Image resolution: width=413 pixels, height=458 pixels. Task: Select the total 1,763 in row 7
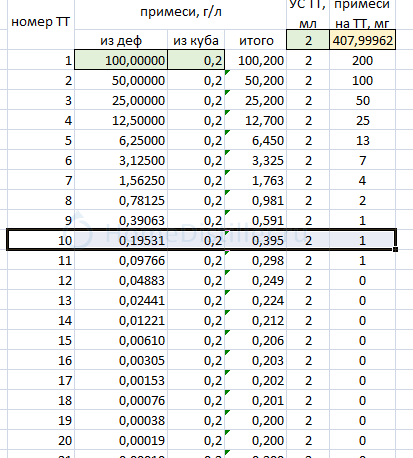(x=256, y=180)
